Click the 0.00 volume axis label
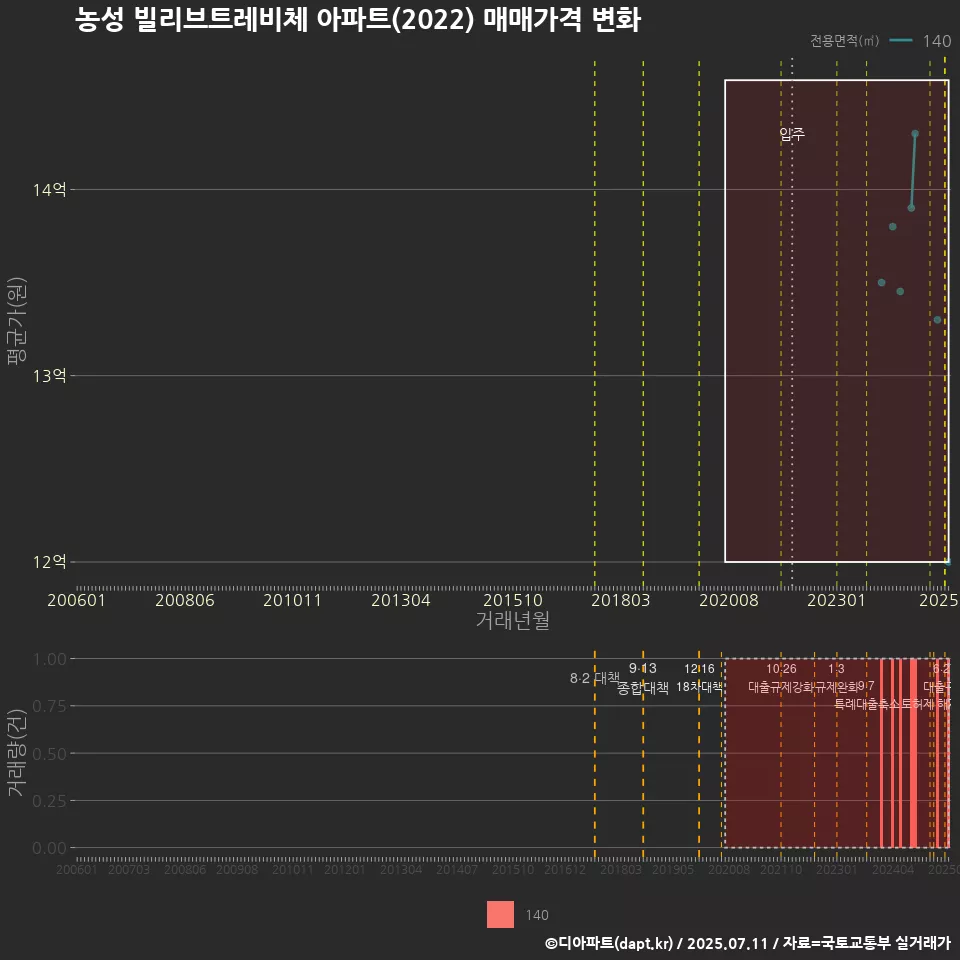The width and height of the screenshot is (960, 960). click(x=50, y=848)
